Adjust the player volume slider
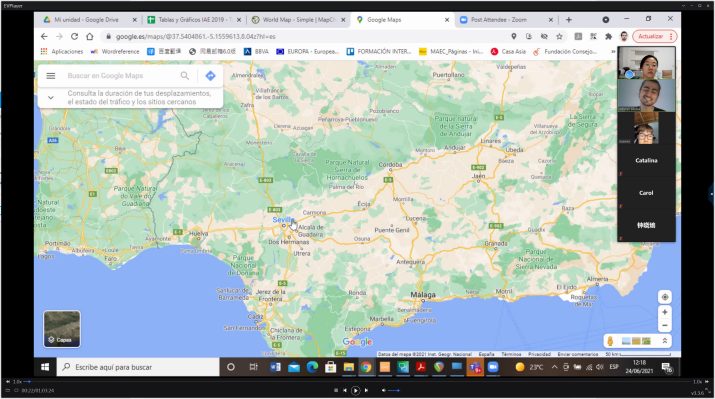715x399 pixels. [394, 390]
